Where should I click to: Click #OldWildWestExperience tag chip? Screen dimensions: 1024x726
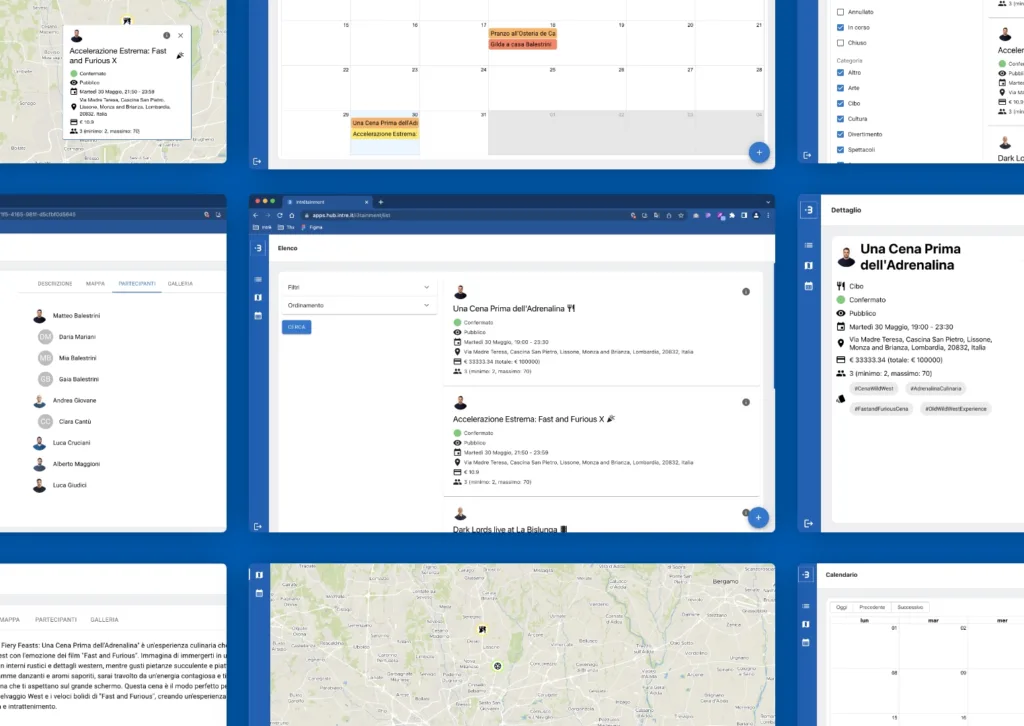[x=955, y=409]
